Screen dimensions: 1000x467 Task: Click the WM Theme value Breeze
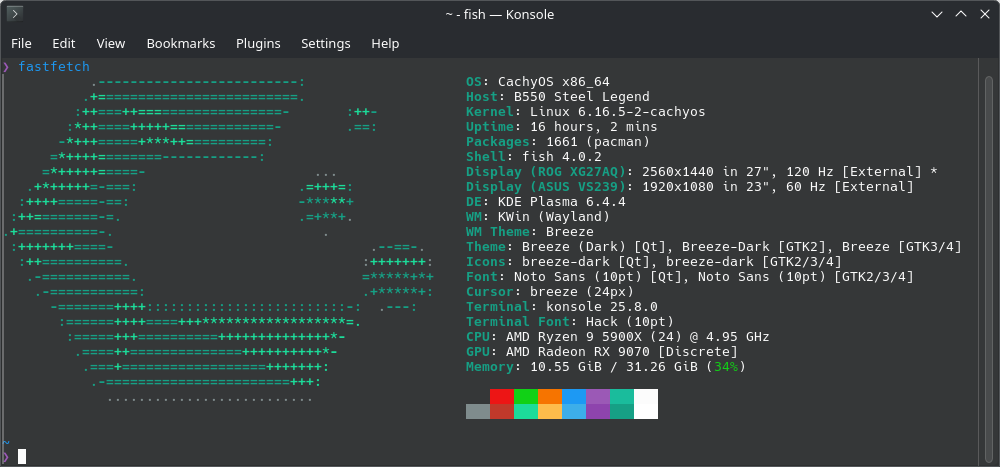coord(570,232)
